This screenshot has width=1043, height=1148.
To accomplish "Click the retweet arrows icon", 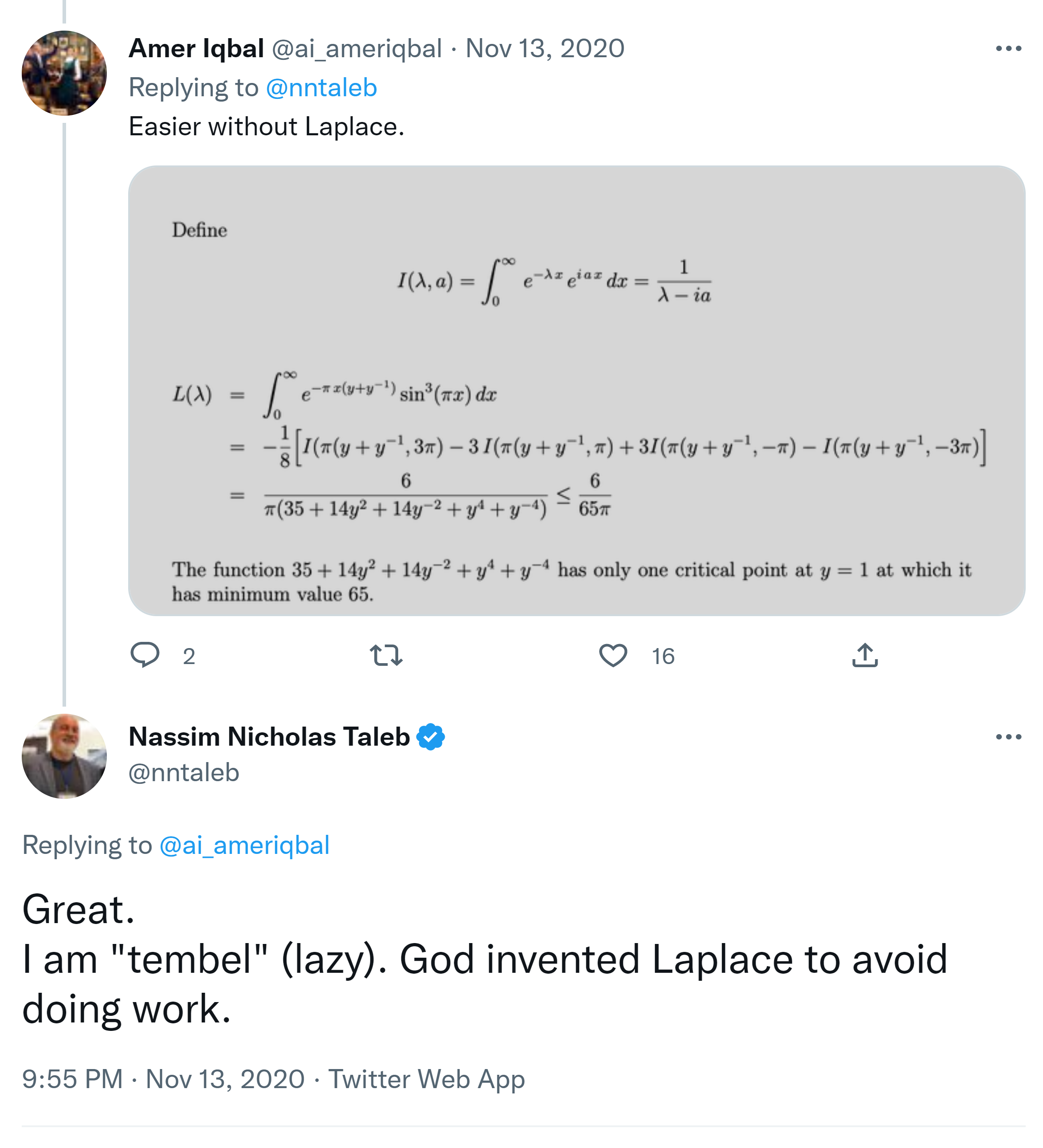I will [x=386, y=655].
